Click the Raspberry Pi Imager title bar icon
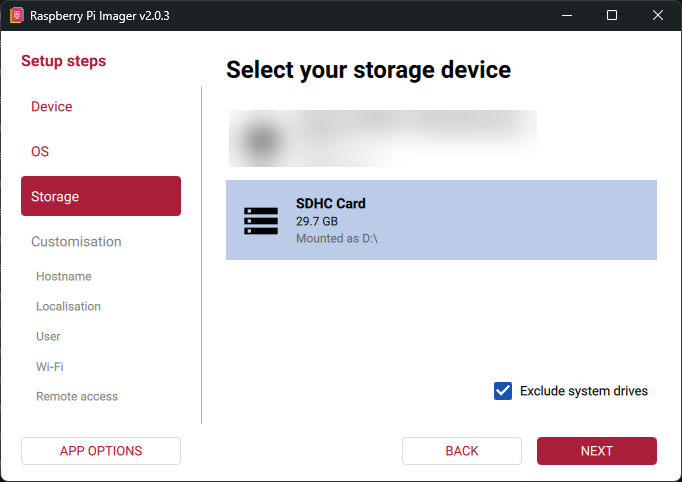 pyautogui.click(x=16, y=15)
